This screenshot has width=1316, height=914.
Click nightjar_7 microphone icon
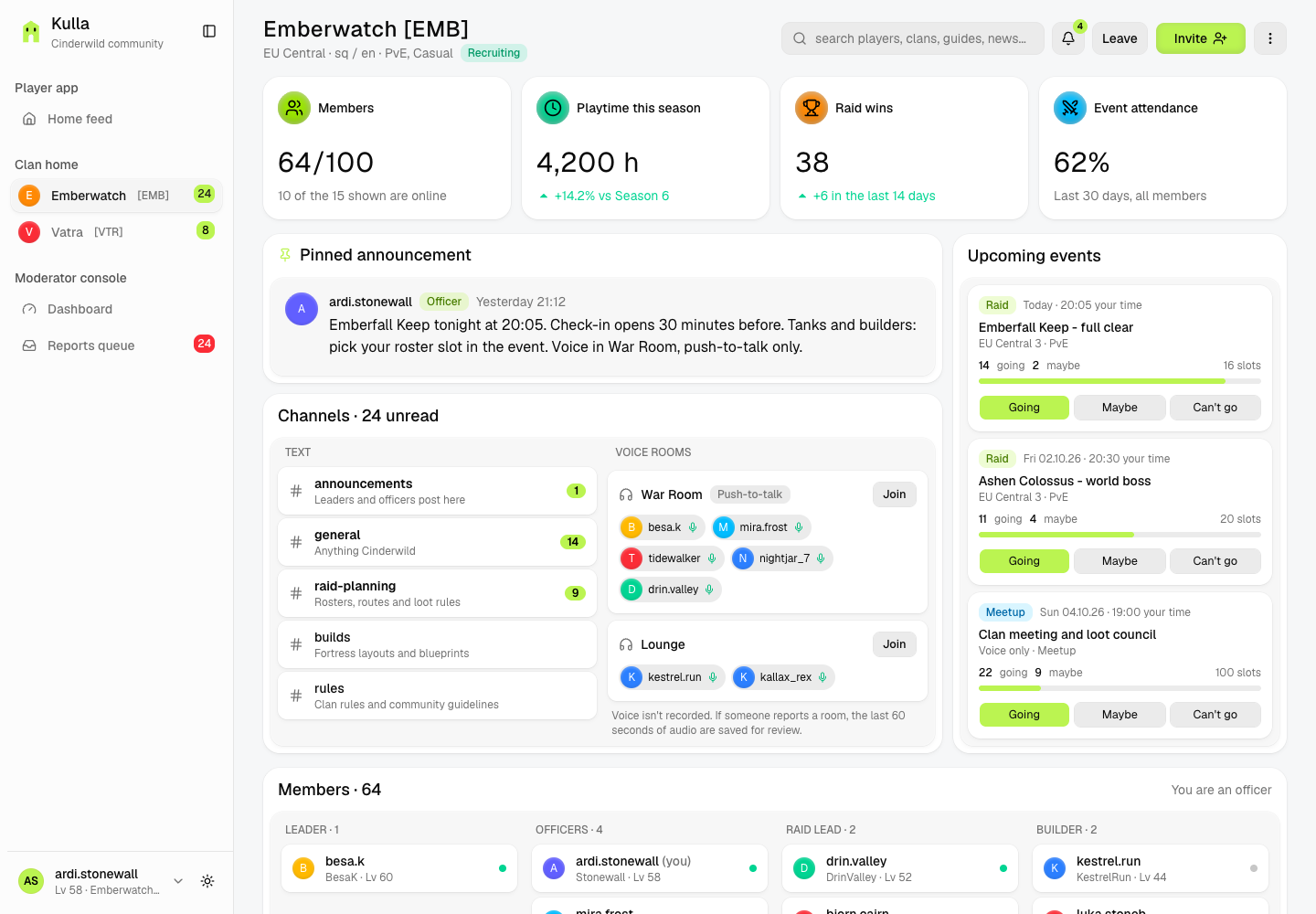point(821,558)
